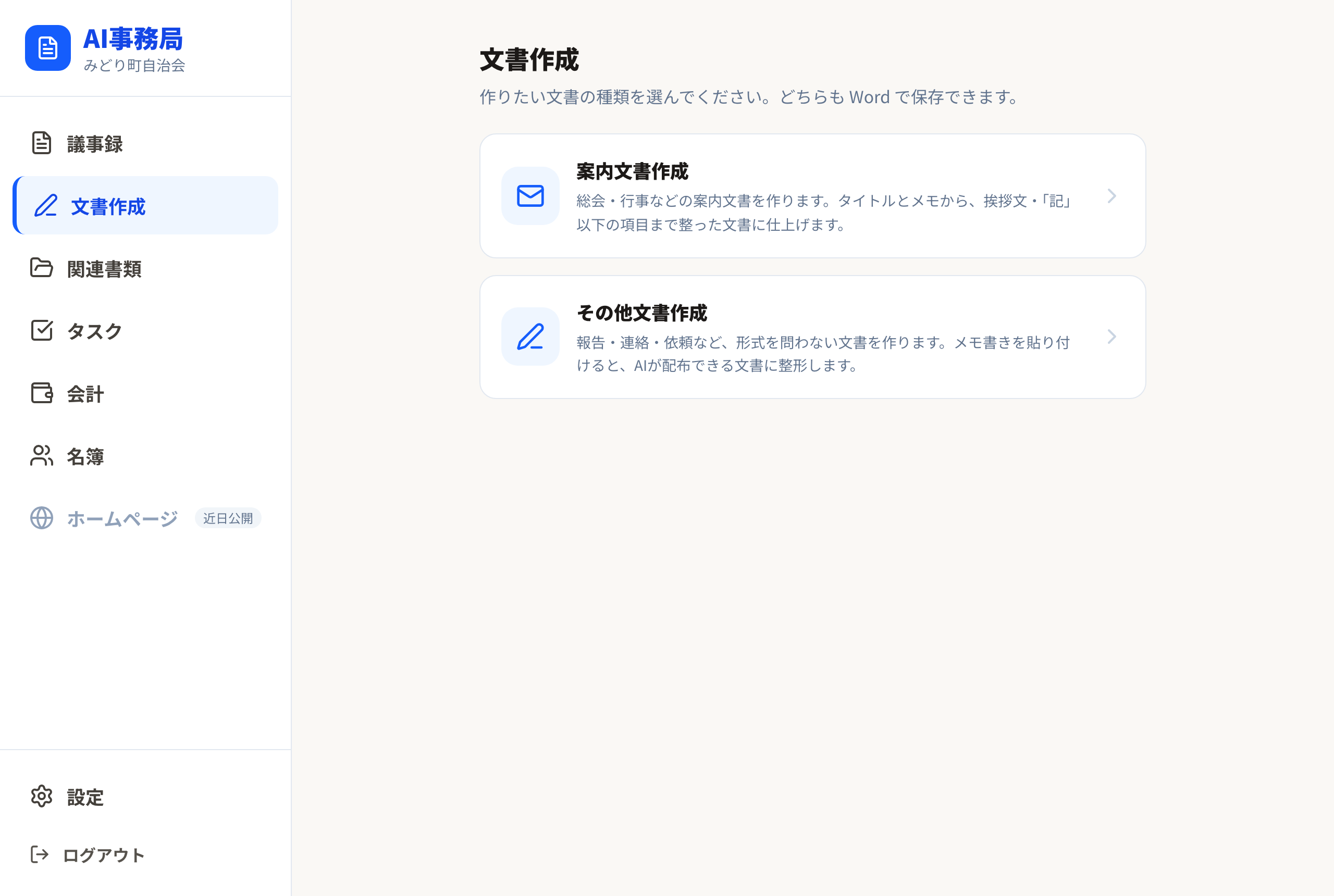Click the 議事録 document icon in sidebar

41,143
